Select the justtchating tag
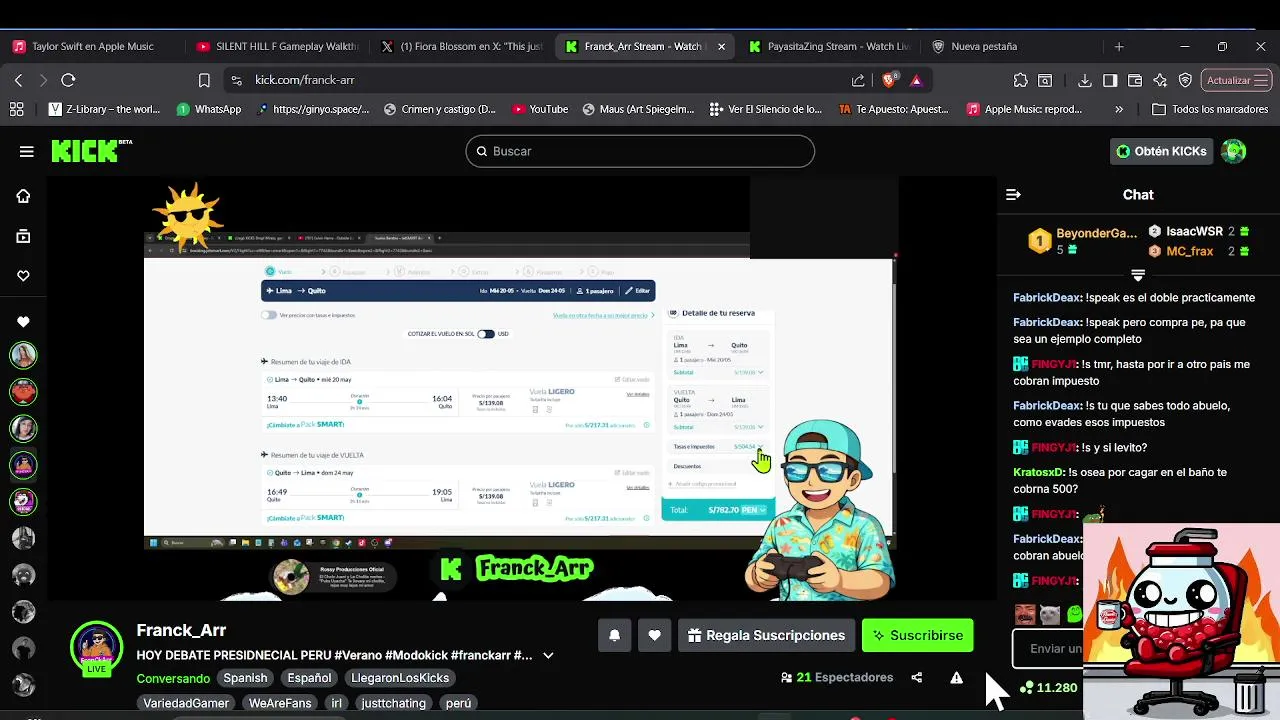1280x720 pixels. pyautogui.click(x=394, y=703)
